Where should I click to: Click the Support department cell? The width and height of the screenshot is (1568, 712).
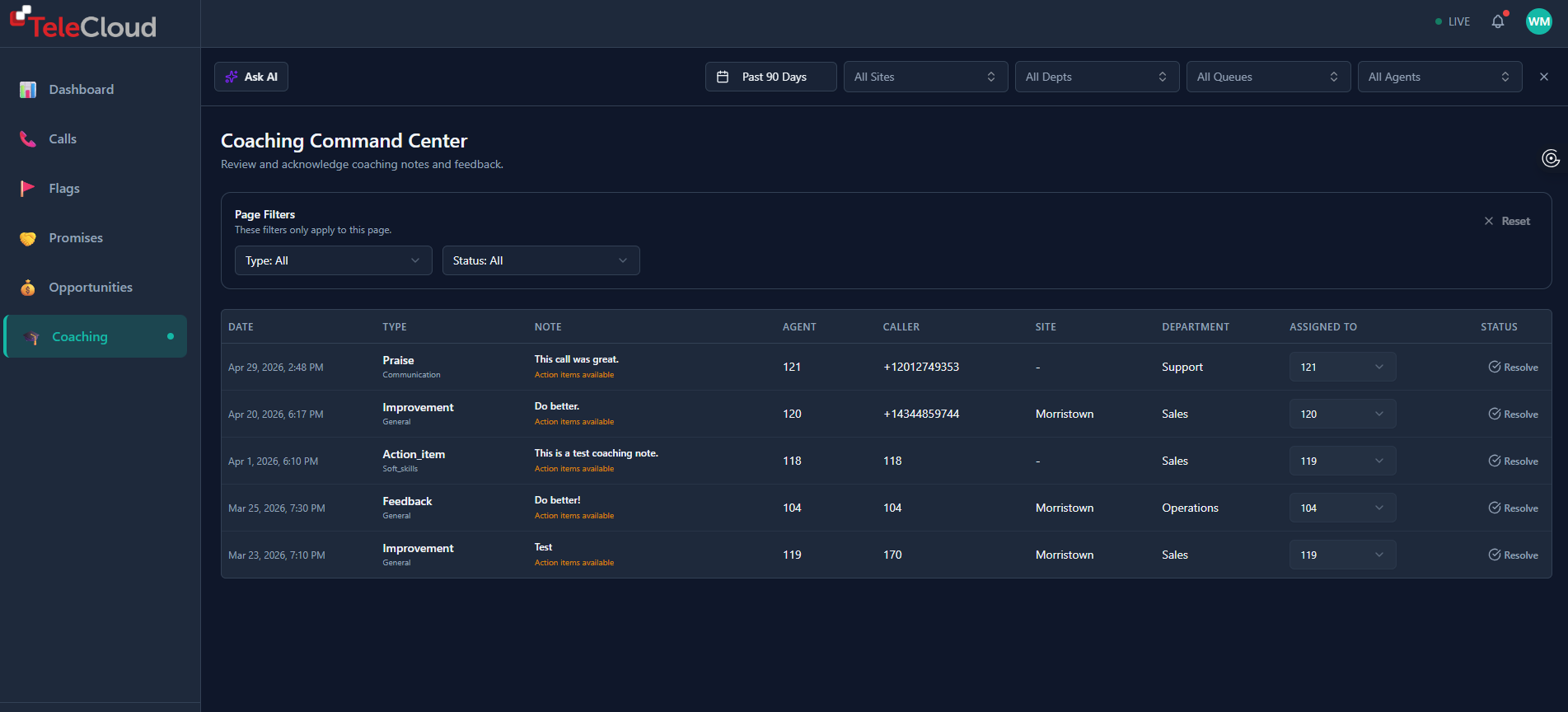coord(1182,367)
